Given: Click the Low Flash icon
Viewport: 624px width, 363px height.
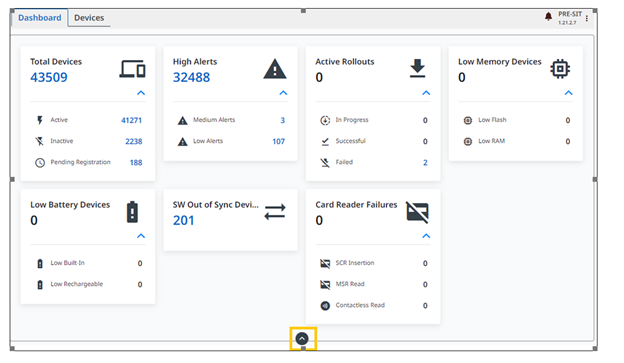Looking at the screenshot, I should tap(468, 120).
